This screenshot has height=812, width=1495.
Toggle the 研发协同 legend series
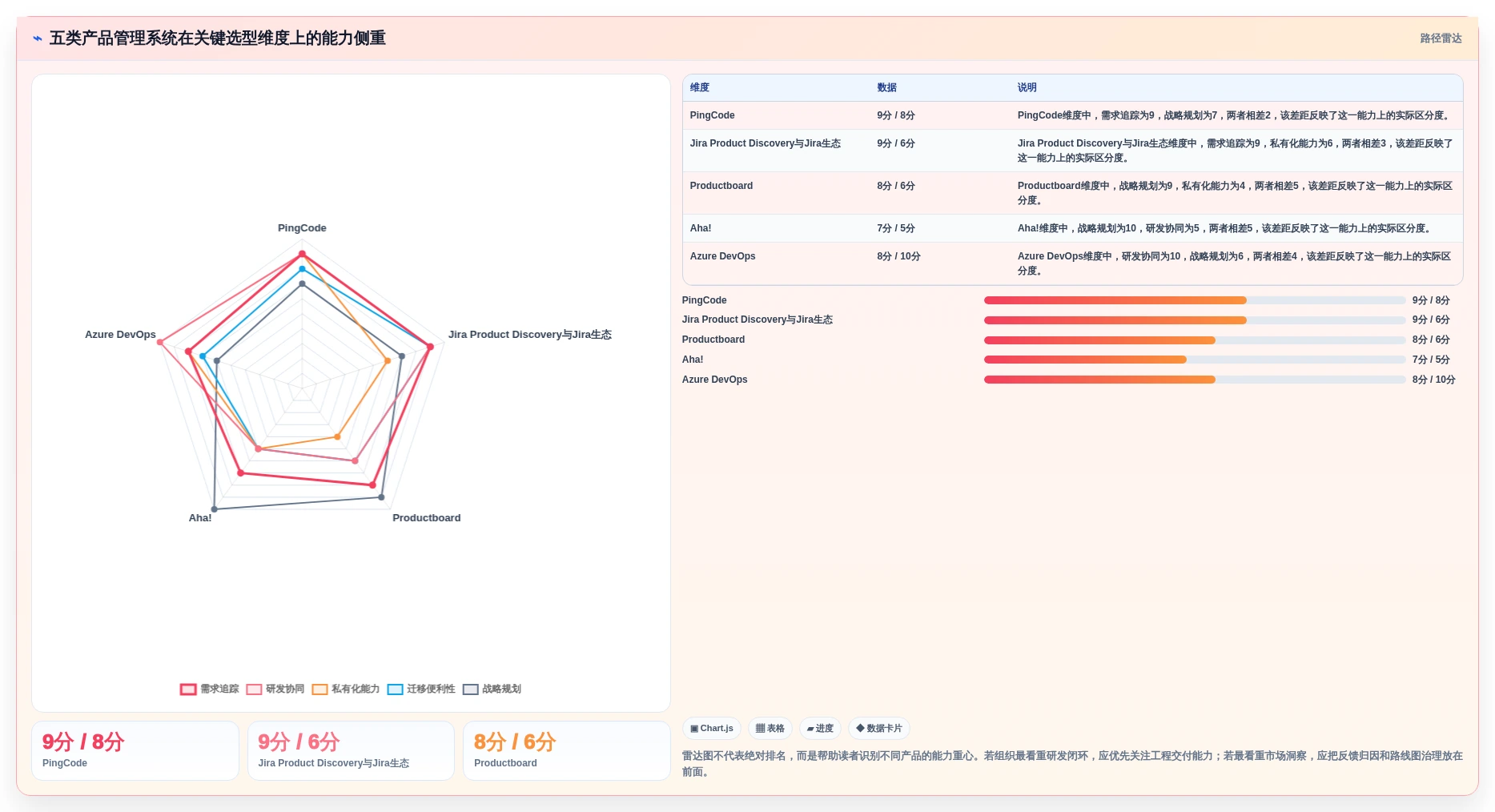point(275,689)
